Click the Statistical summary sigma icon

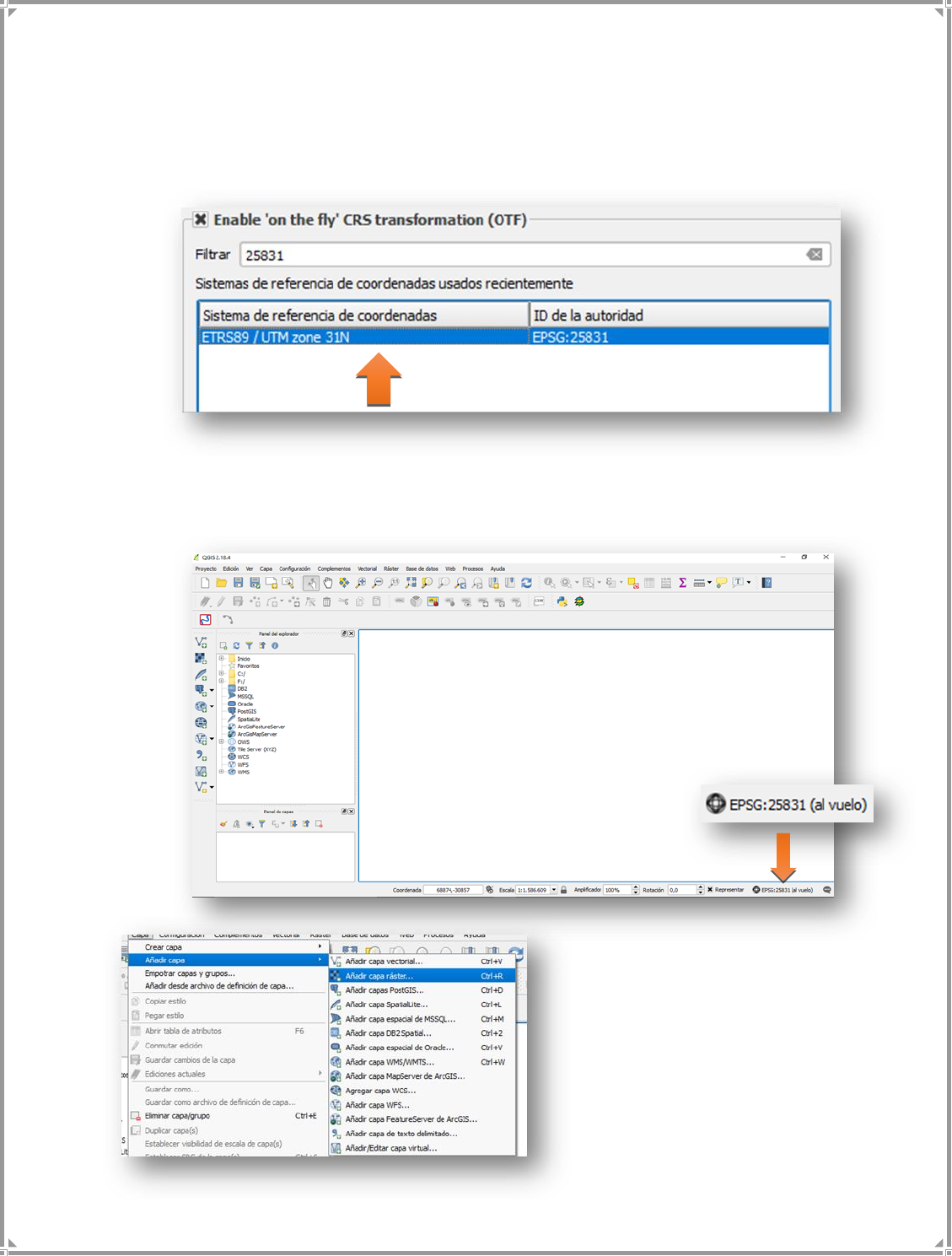[x=682, y=583]
